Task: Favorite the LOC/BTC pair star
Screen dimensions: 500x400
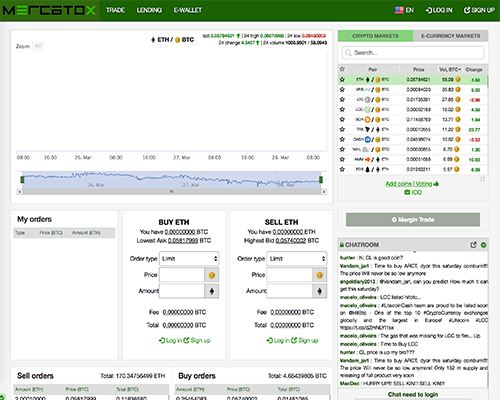Action: pyautogui.click(x=342, y=109)
